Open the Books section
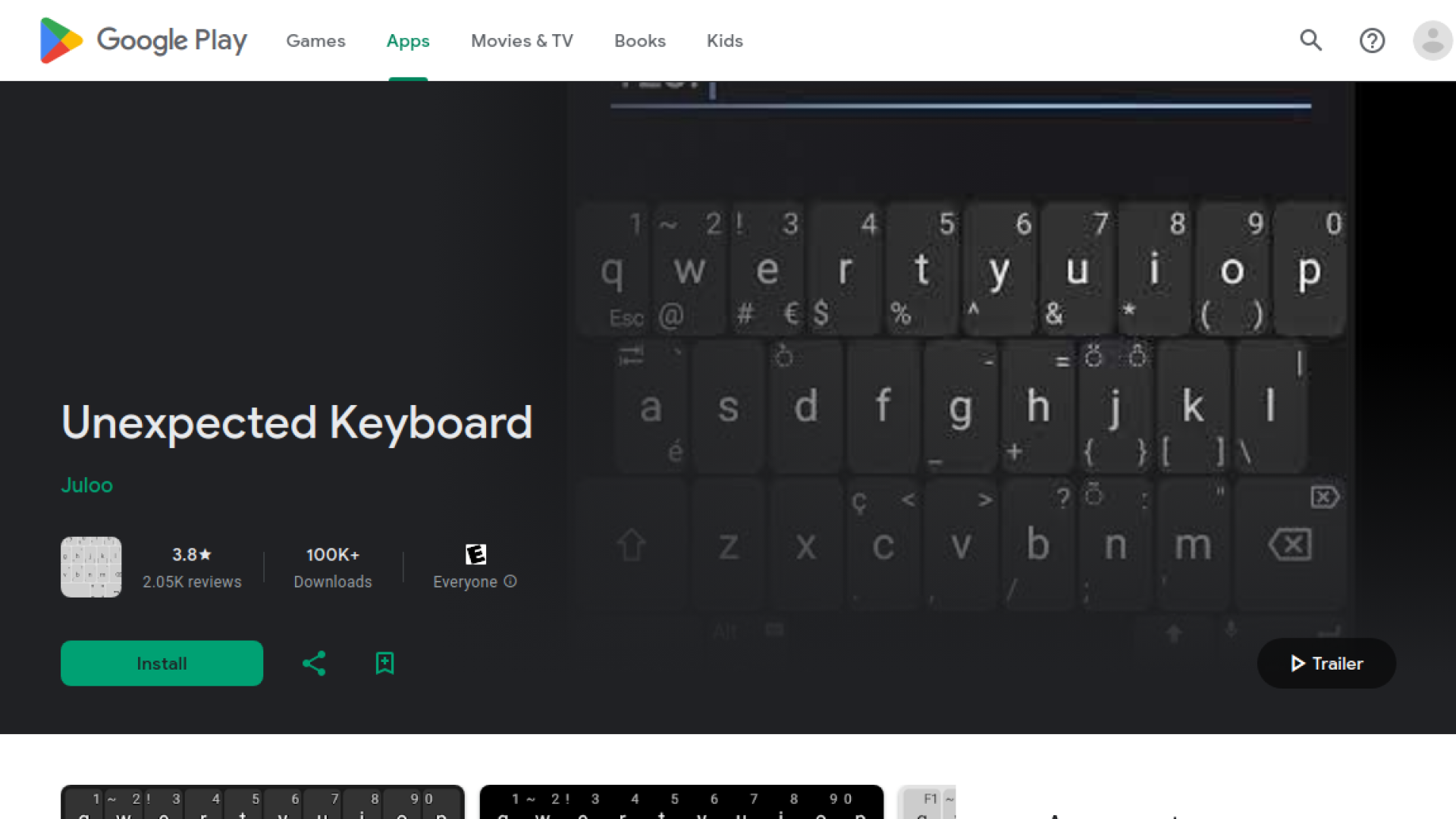The width and height of the screenshot is (1456, 819). (x=639, y=41)
